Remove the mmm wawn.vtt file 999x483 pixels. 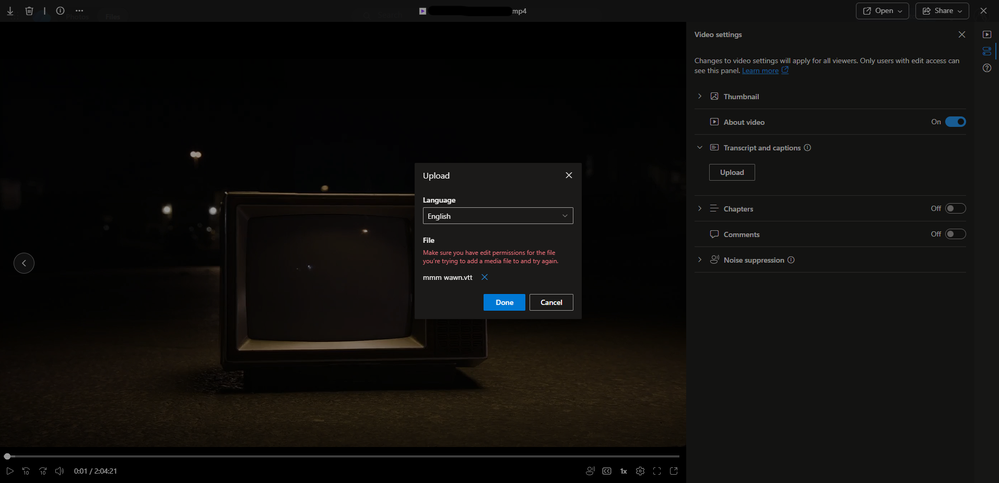pyautogui.click(x=484, y=277)
